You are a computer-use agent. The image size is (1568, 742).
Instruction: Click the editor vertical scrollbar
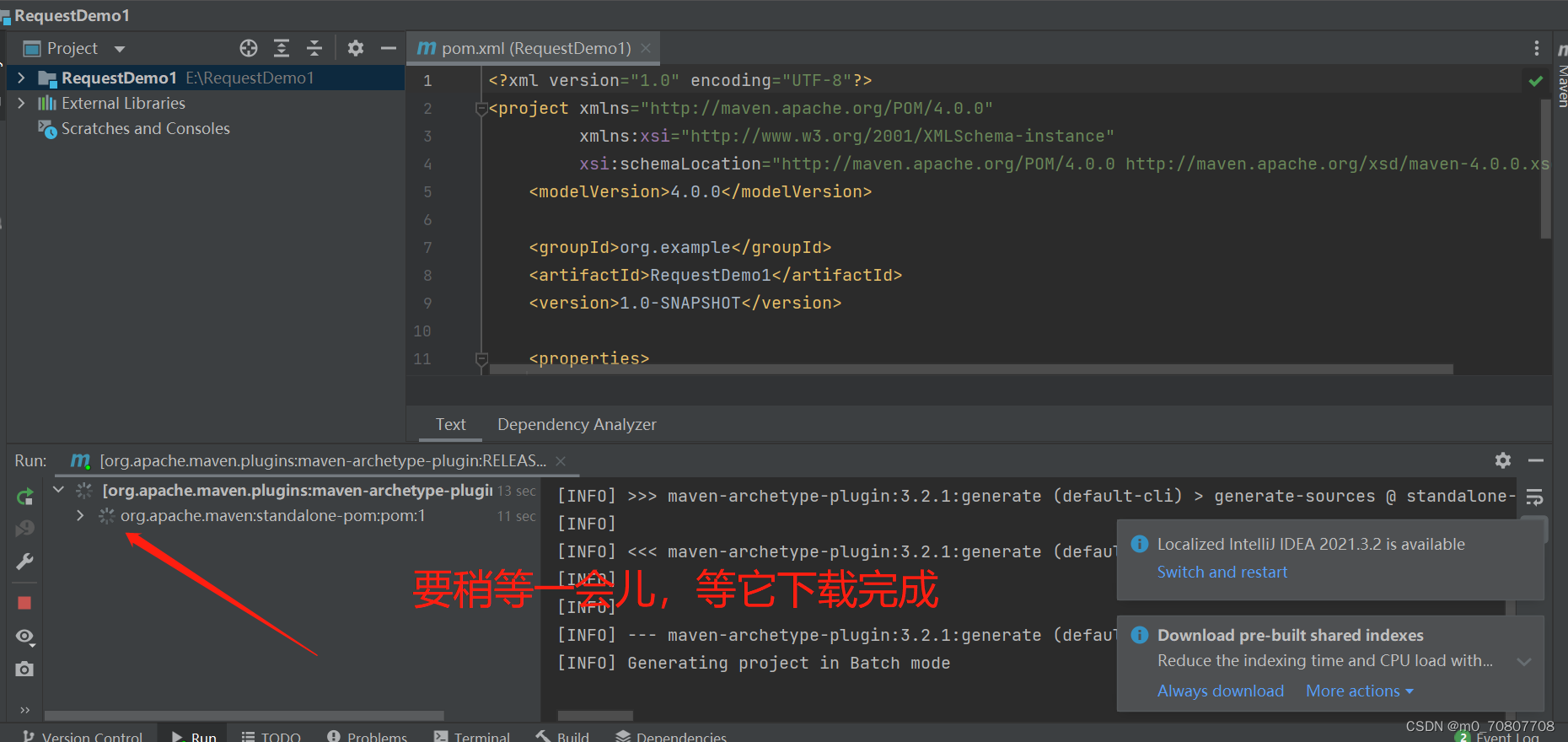tap(1545, 169)
